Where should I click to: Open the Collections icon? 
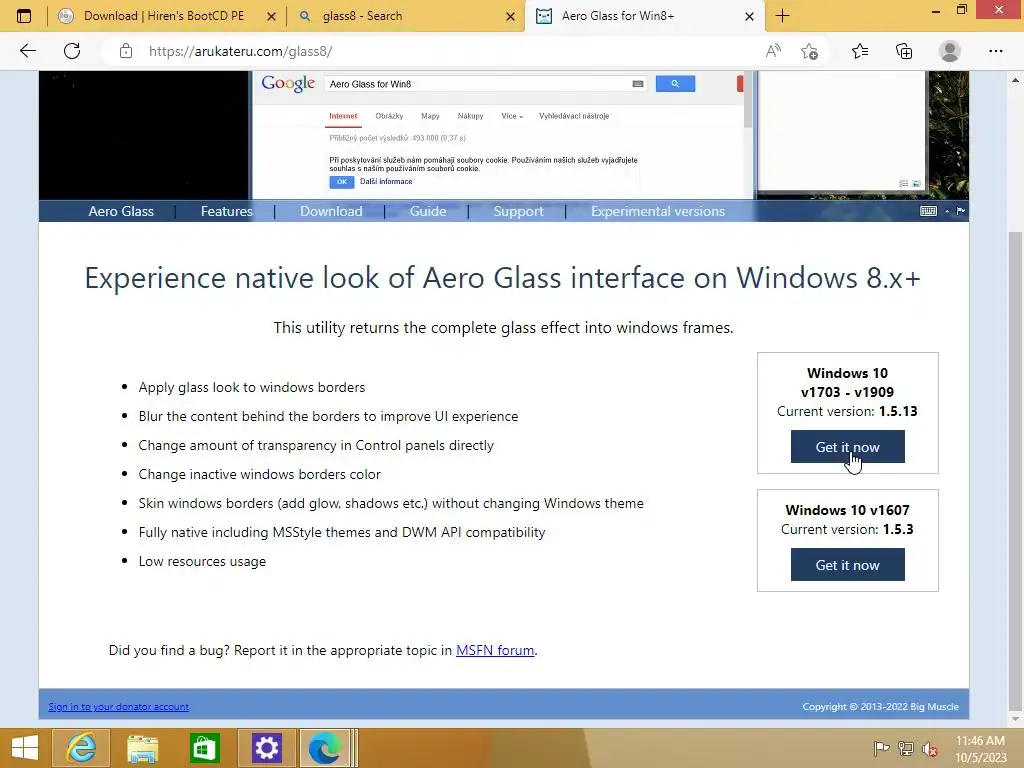click(904, 51)
